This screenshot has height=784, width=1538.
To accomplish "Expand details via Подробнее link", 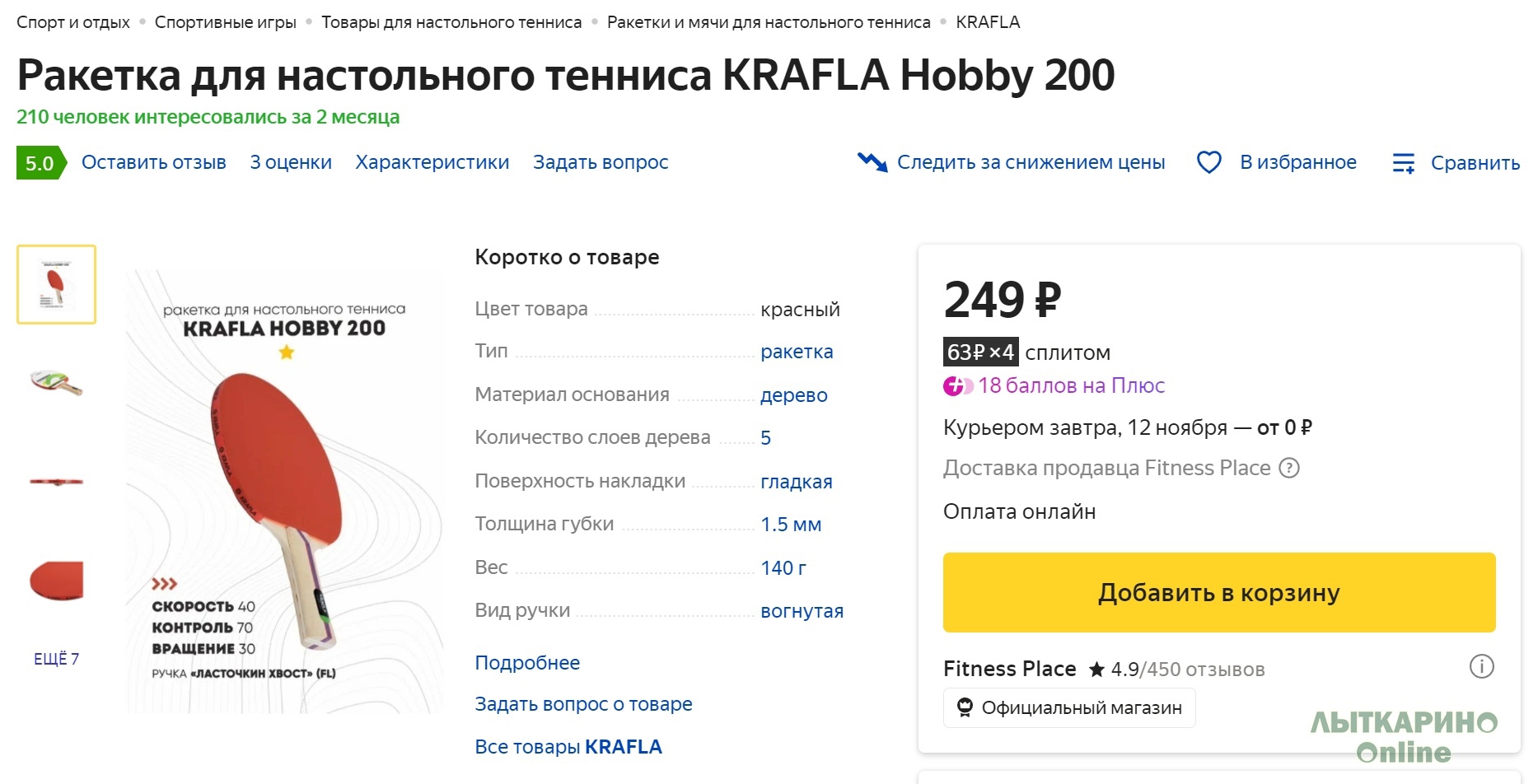I will [527, 663].
